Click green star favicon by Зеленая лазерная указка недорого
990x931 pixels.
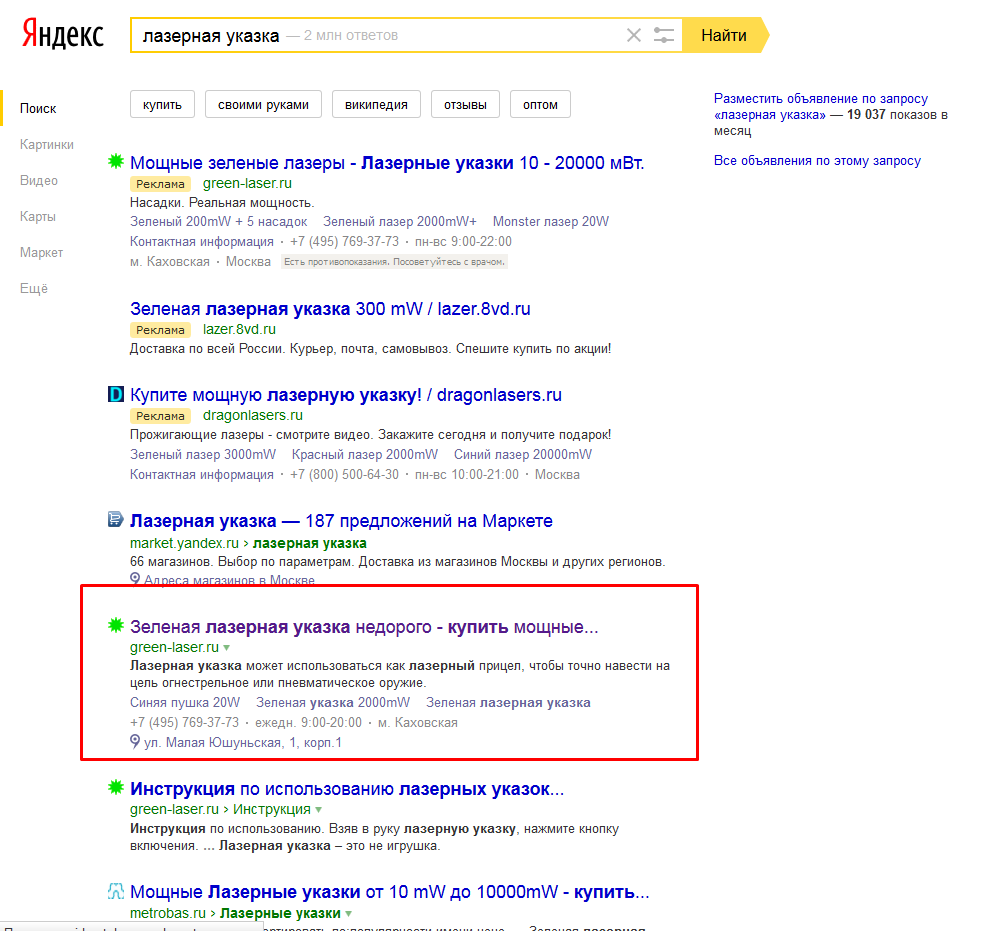[x=116, y=626]
